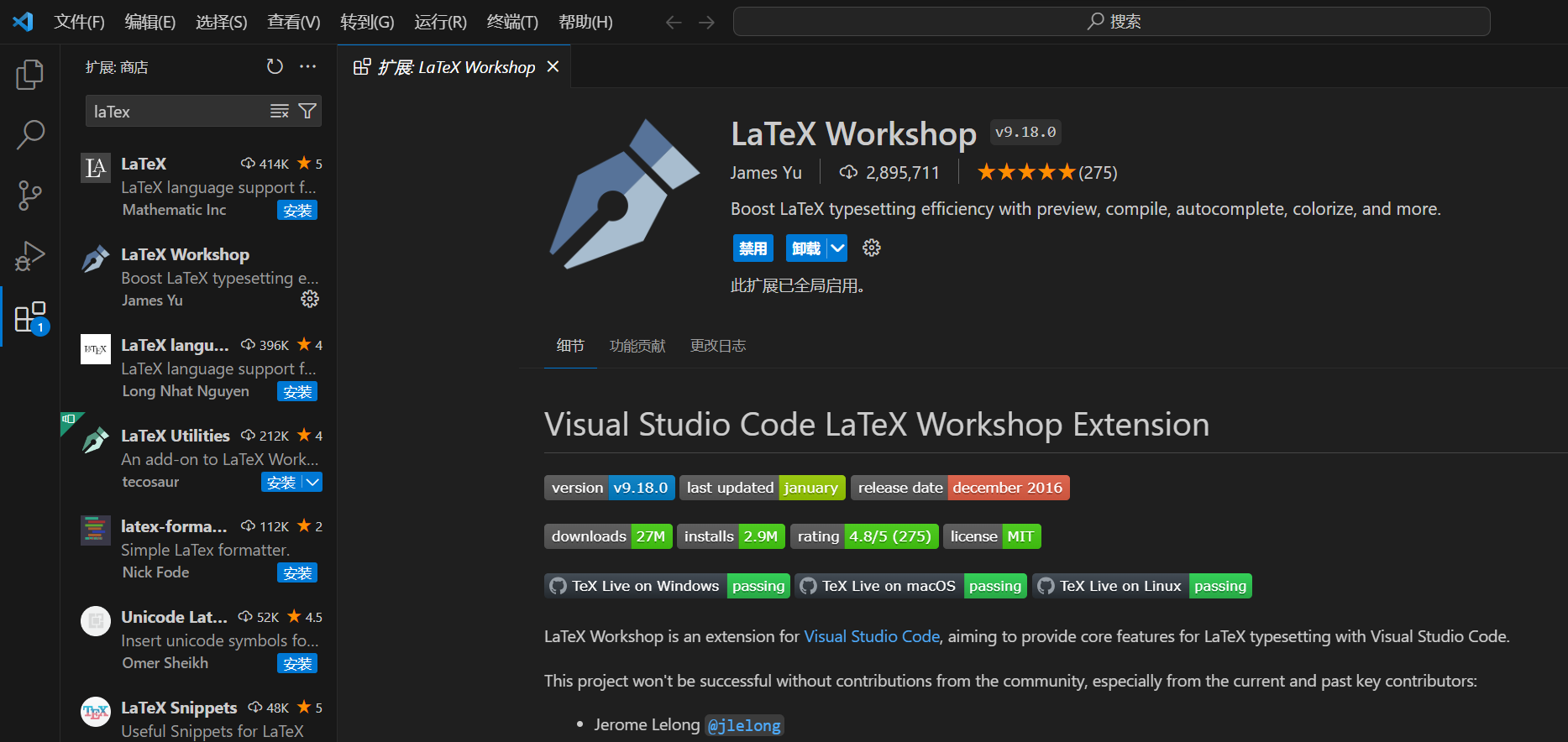Open the 查看(V) menu

tap(294, 22)
